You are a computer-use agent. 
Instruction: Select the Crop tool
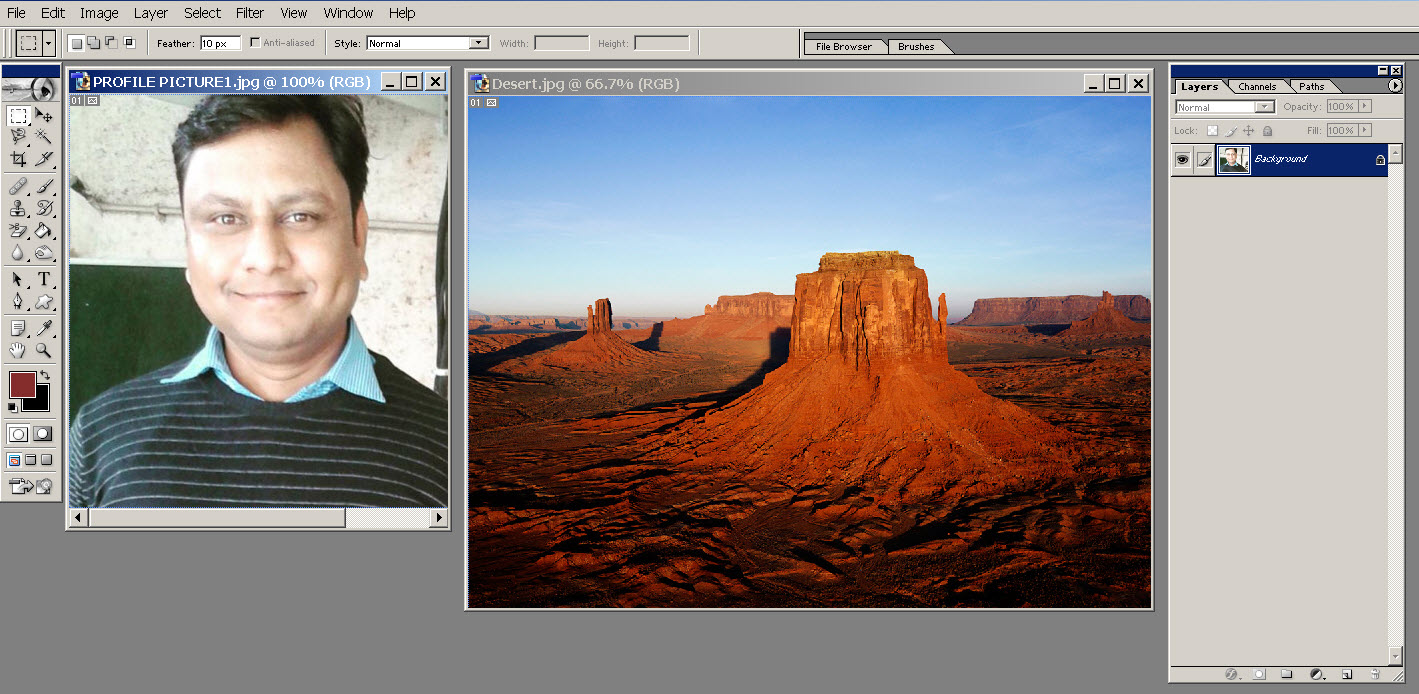pyautogui.click(x=18, y=157)
